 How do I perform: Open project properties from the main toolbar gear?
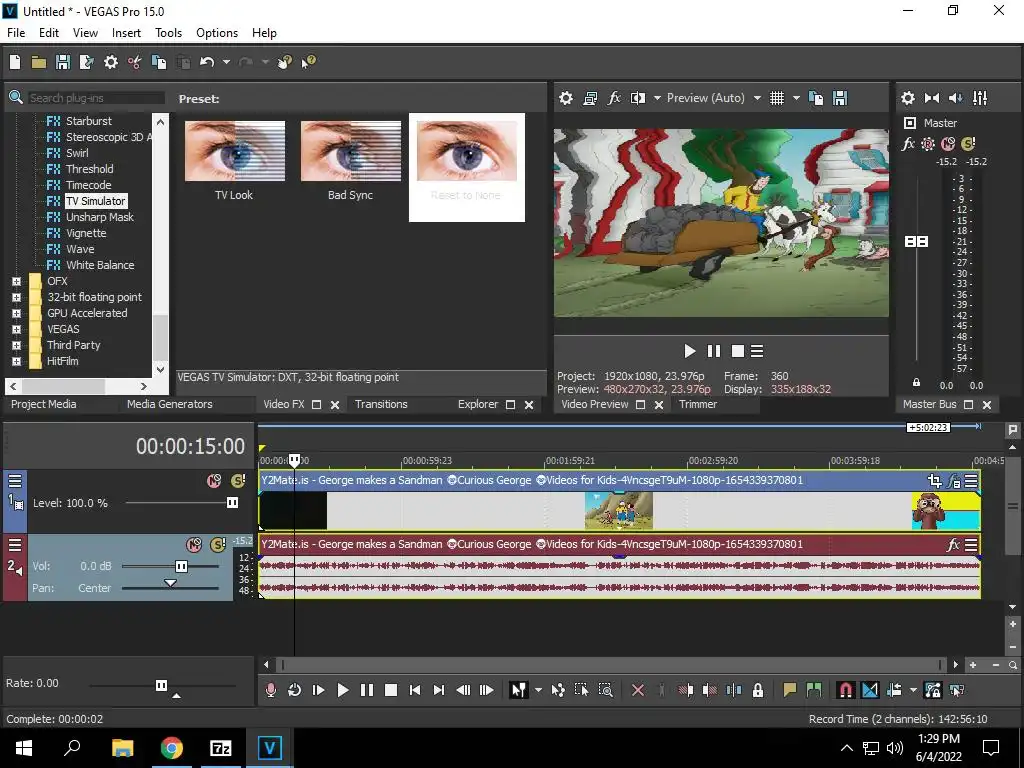click(111, 62)
